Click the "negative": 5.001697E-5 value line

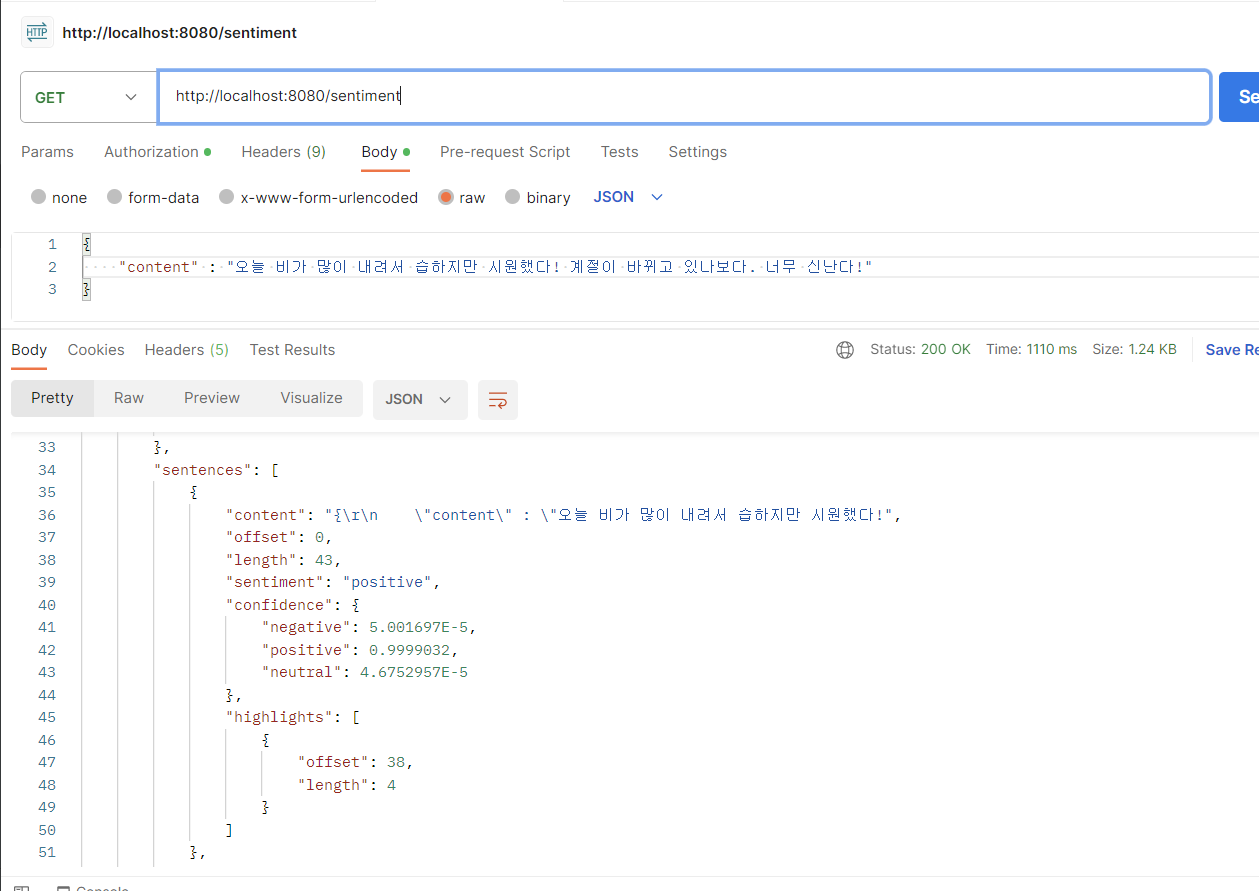pos(369,627)
